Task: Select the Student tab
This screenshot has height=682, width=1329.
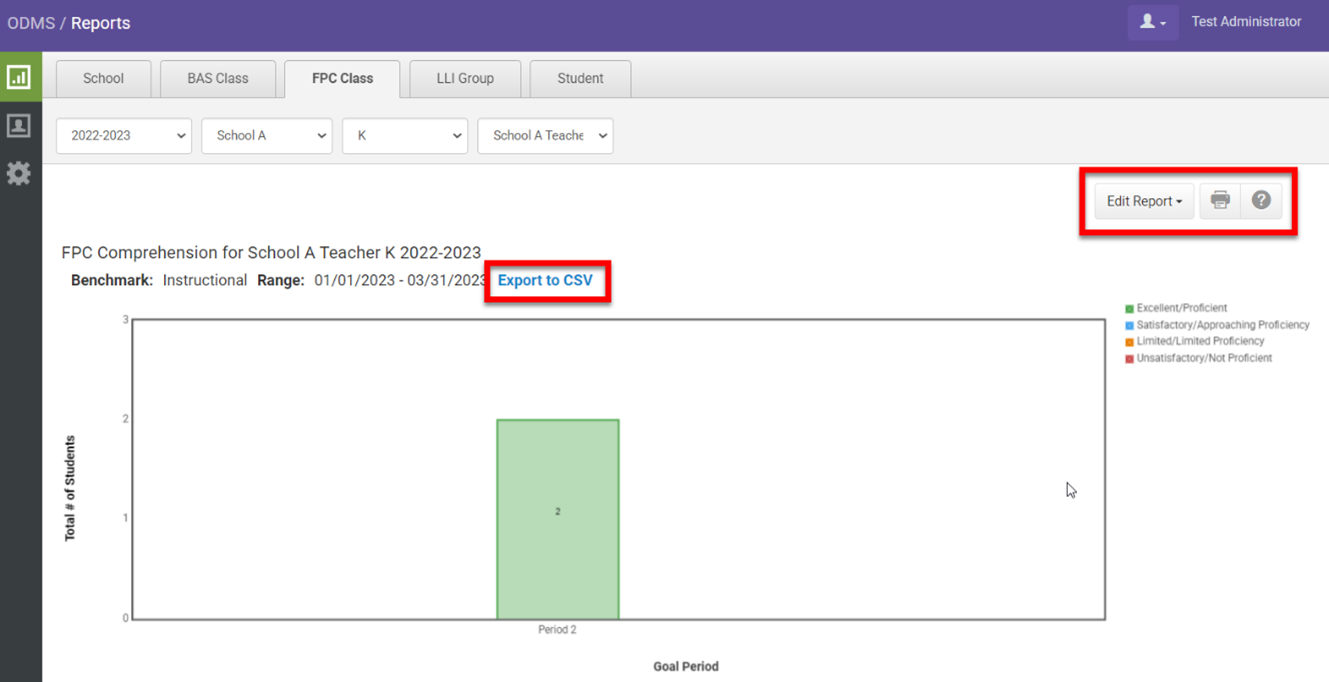Action: (x=580, y=79)
